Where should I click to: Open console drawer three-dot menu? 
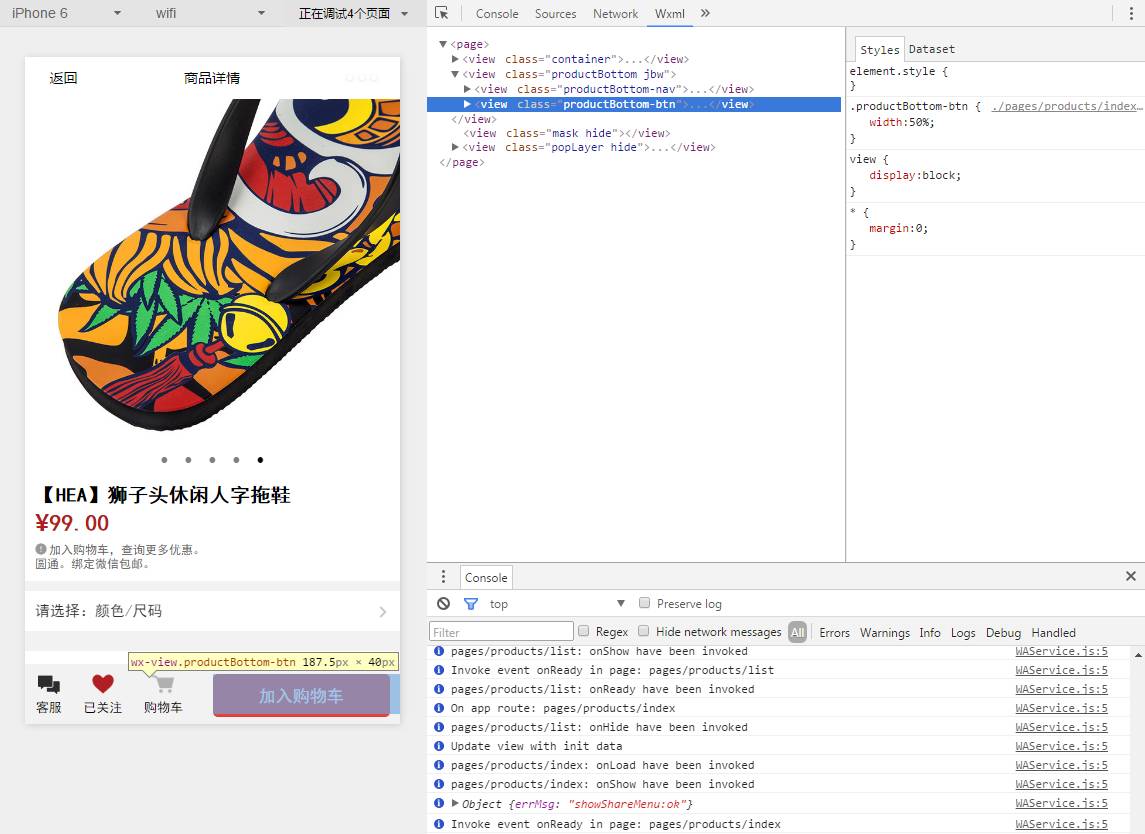click(x=443, y=577)
